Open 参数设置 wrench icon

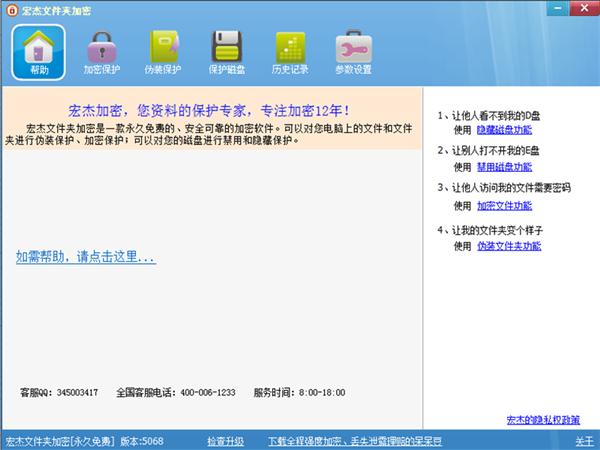(x=354, y=52)
